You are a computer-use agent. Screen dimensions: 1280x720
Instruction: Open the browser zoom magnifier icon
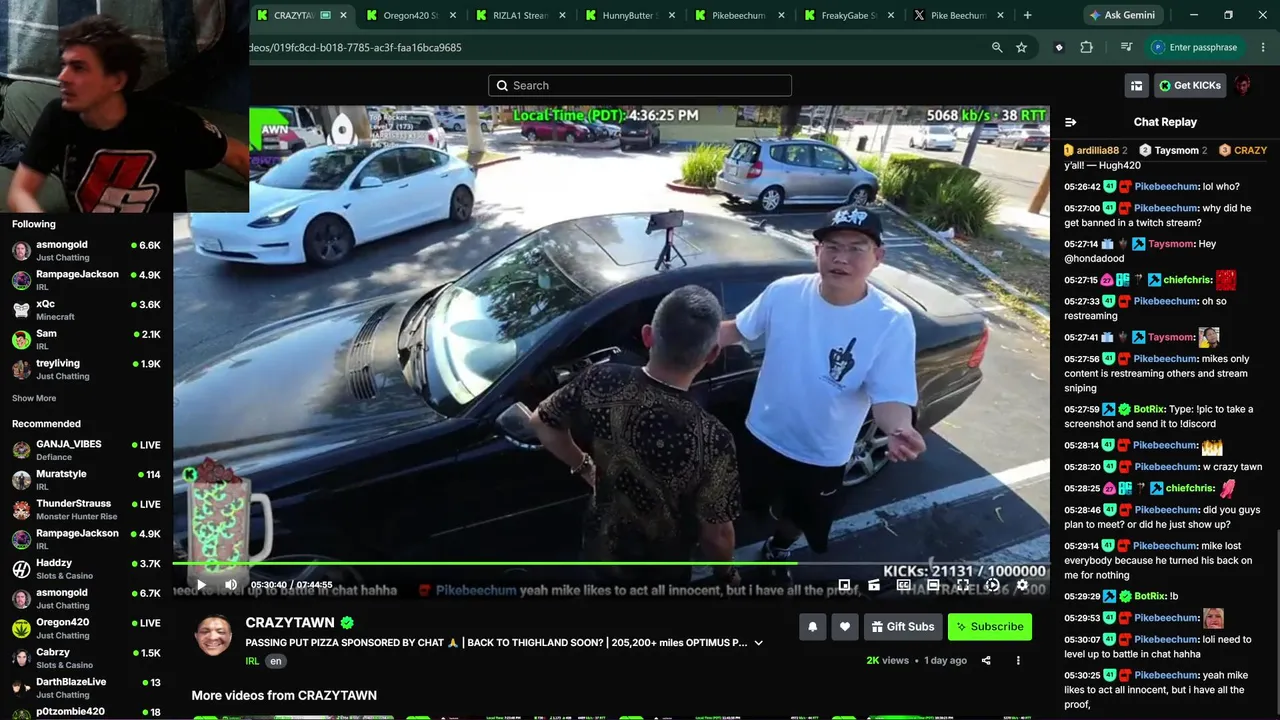click(x=997, y=47)
